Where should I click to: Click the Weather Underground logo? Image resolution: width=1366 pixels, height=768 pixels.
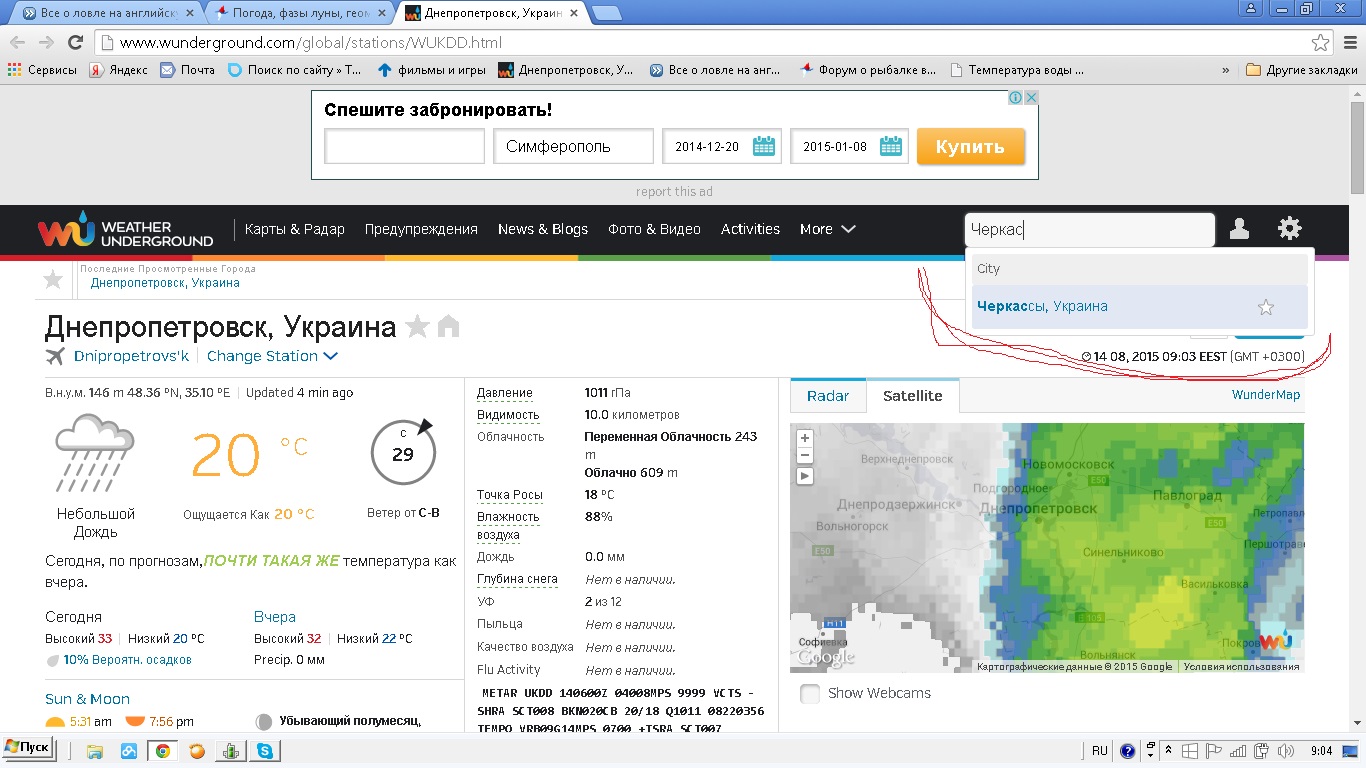(x=125, y=230)
